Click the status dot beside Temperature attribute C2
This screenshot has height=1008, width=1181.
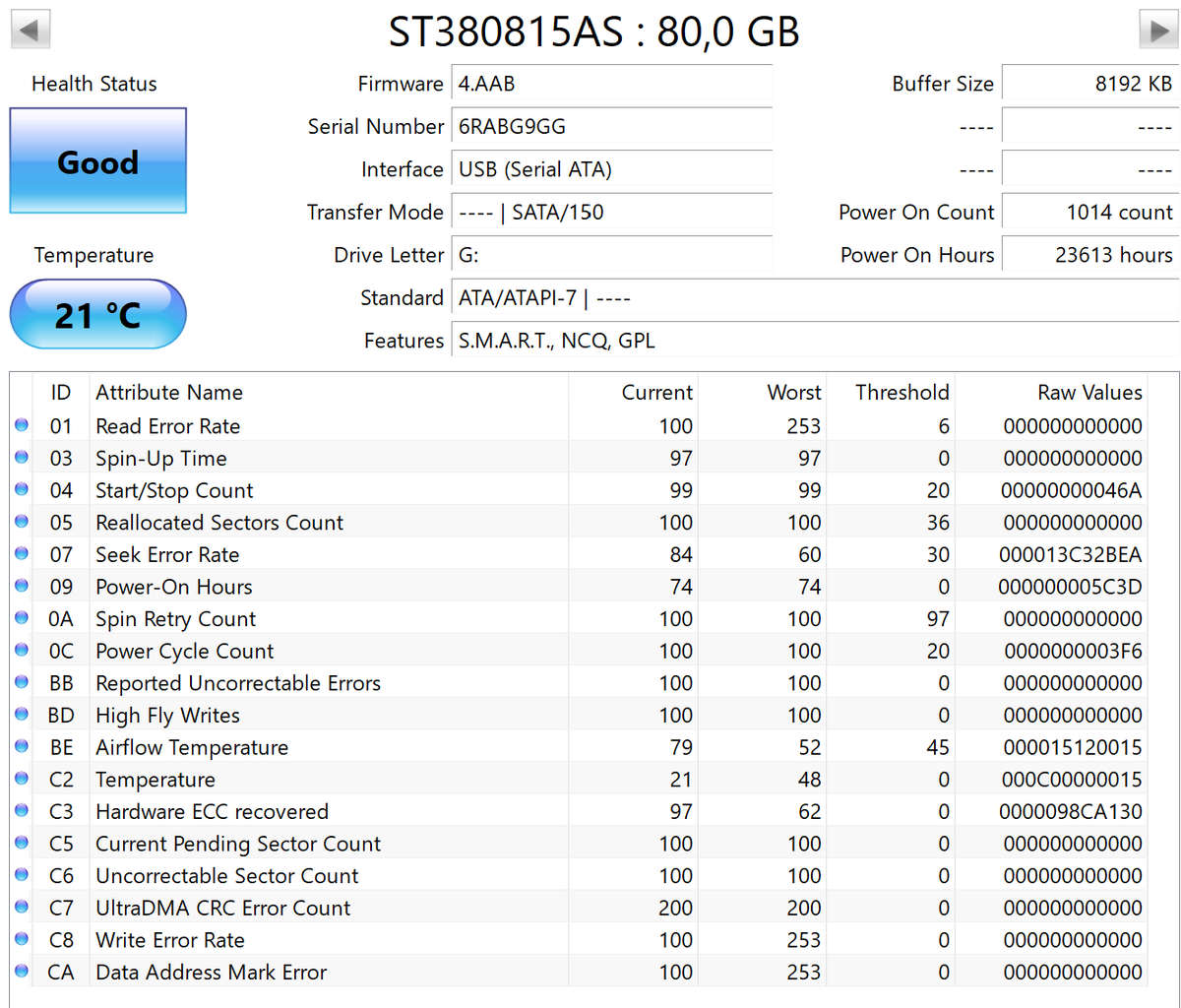click(22, 778)
